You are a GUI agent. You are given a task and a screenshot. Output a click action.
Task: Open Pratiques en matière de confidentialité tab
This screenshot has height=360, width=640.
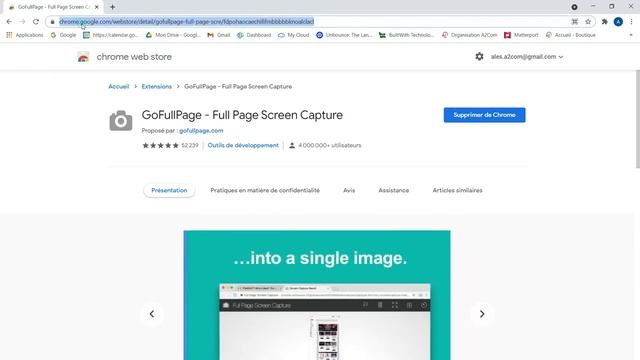click(265, 190)
